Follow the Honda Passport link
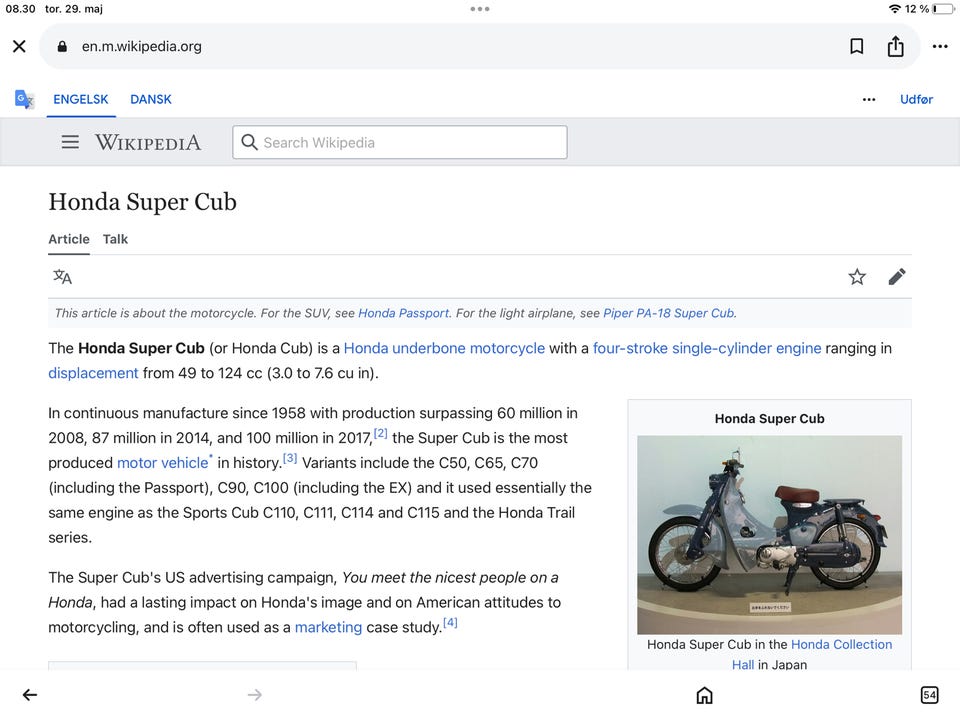This screenshot has height=720, width=960. click(x=403, y=313)
